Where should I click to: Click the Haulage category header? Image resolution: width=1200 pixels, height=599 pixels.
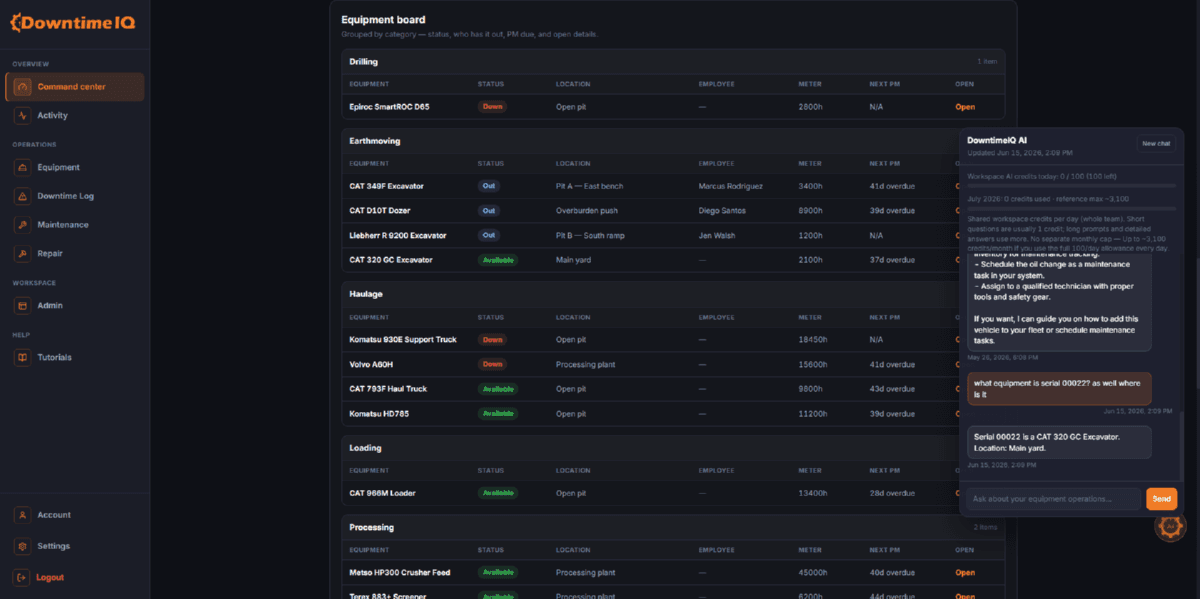click(366, 294)
